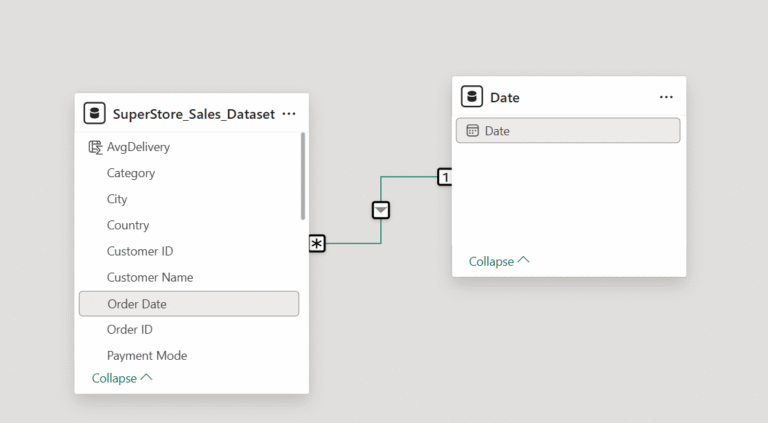Collapse the Date table card
The image size is (768, 423).
pos(499,261)
